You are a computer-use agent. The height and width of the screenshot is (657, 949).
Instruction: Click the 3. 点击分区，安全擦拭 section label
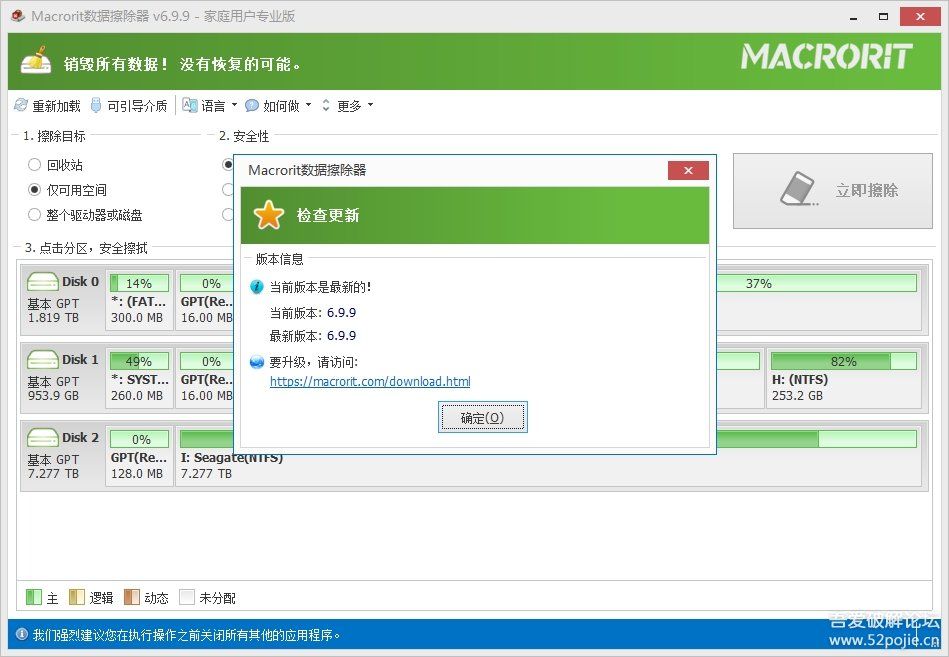(86, 248)
